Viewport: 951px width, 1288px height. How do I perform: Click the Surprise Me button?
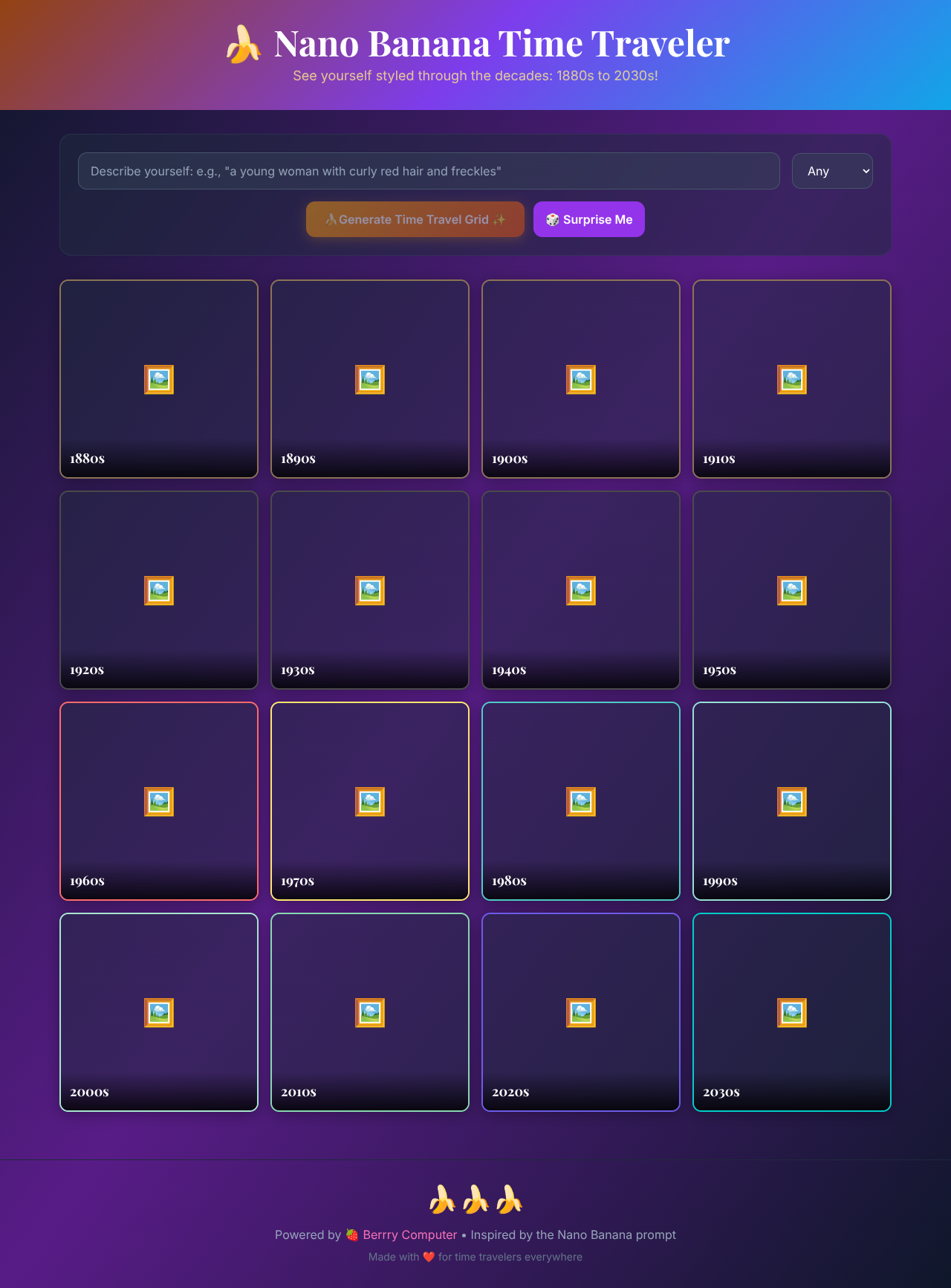(588, 219)
